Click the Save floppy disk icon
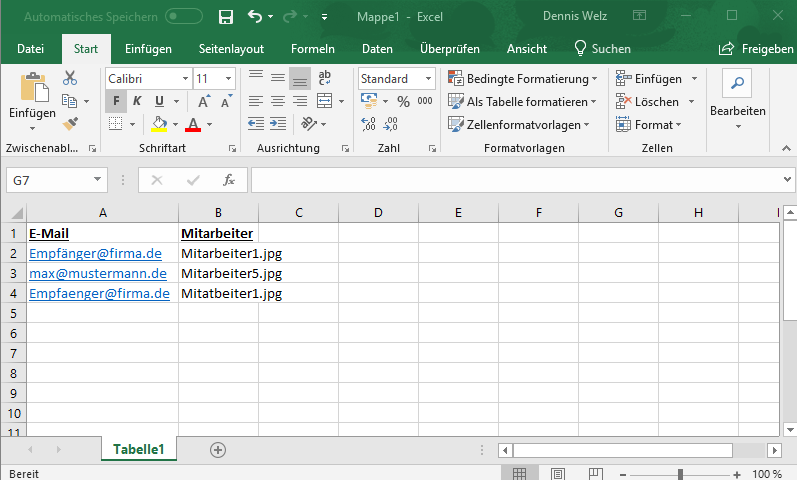The image size is (797, 480). [x=225, y=17]
